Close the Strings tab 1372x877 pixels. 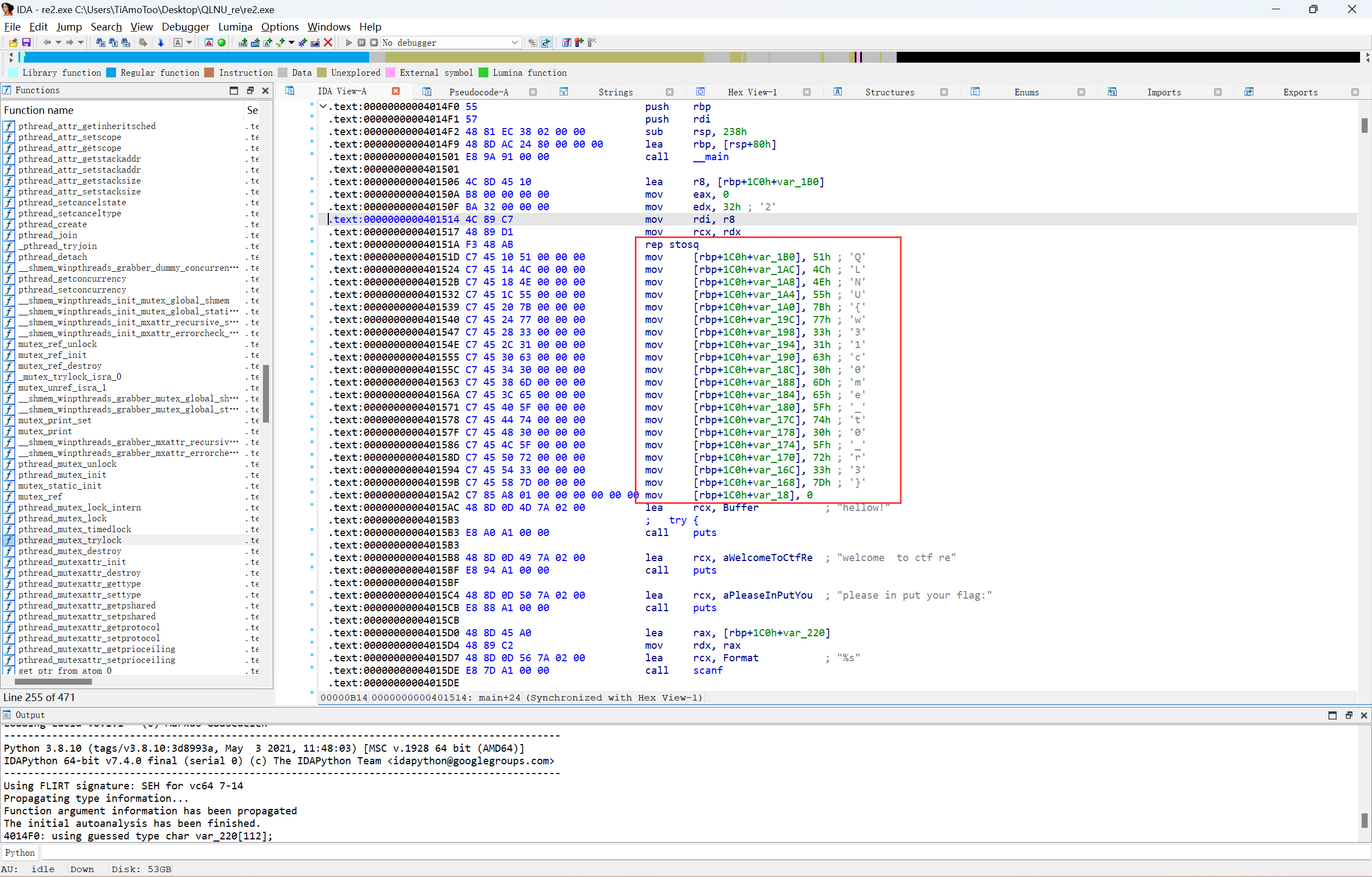tap(670, 93)
